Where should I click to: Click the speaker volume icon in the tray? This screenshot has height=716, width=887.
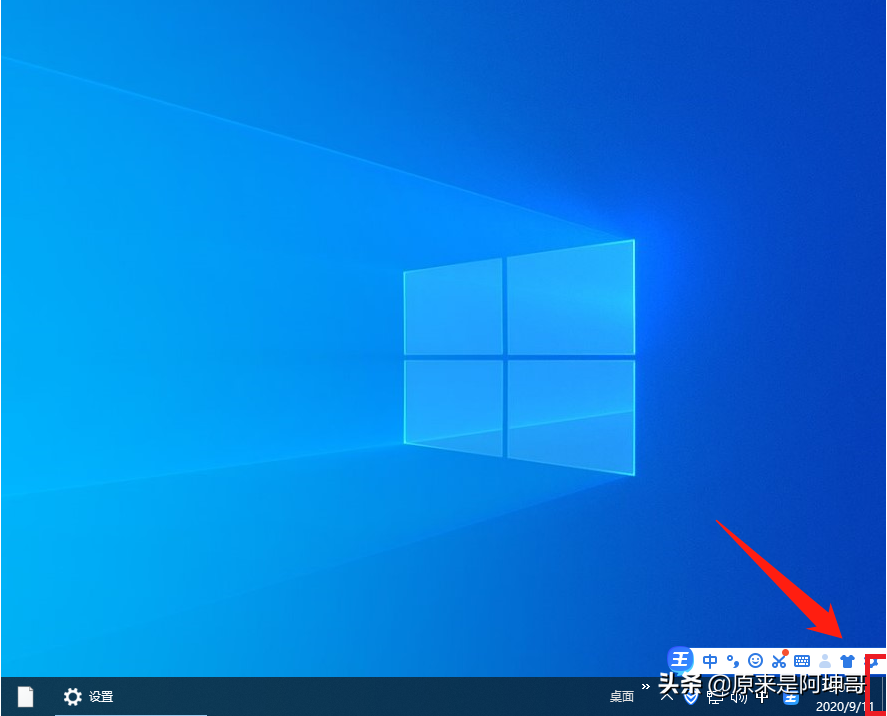click(739, 697)
